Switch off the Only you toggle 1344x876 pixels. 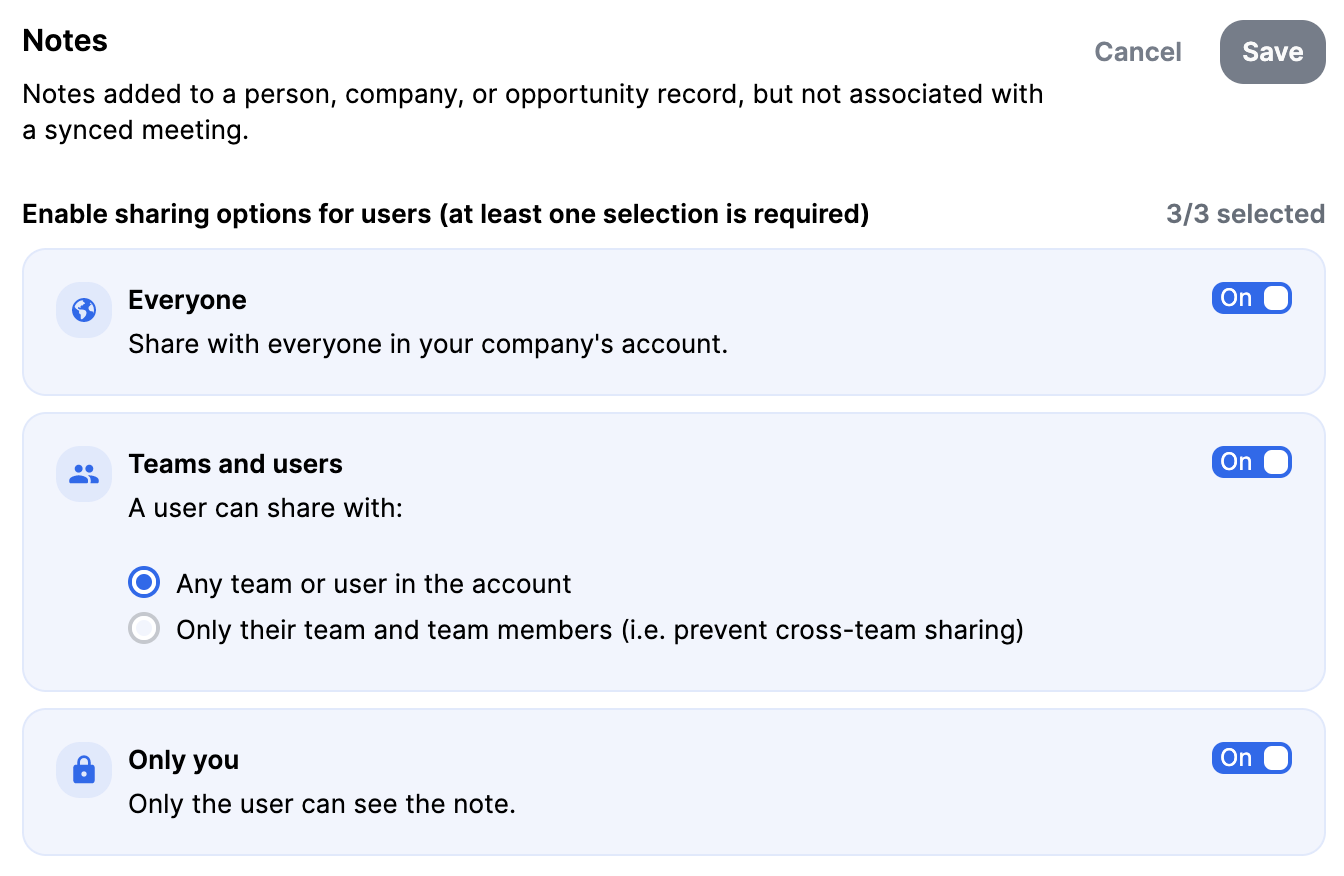(1252, 758)
